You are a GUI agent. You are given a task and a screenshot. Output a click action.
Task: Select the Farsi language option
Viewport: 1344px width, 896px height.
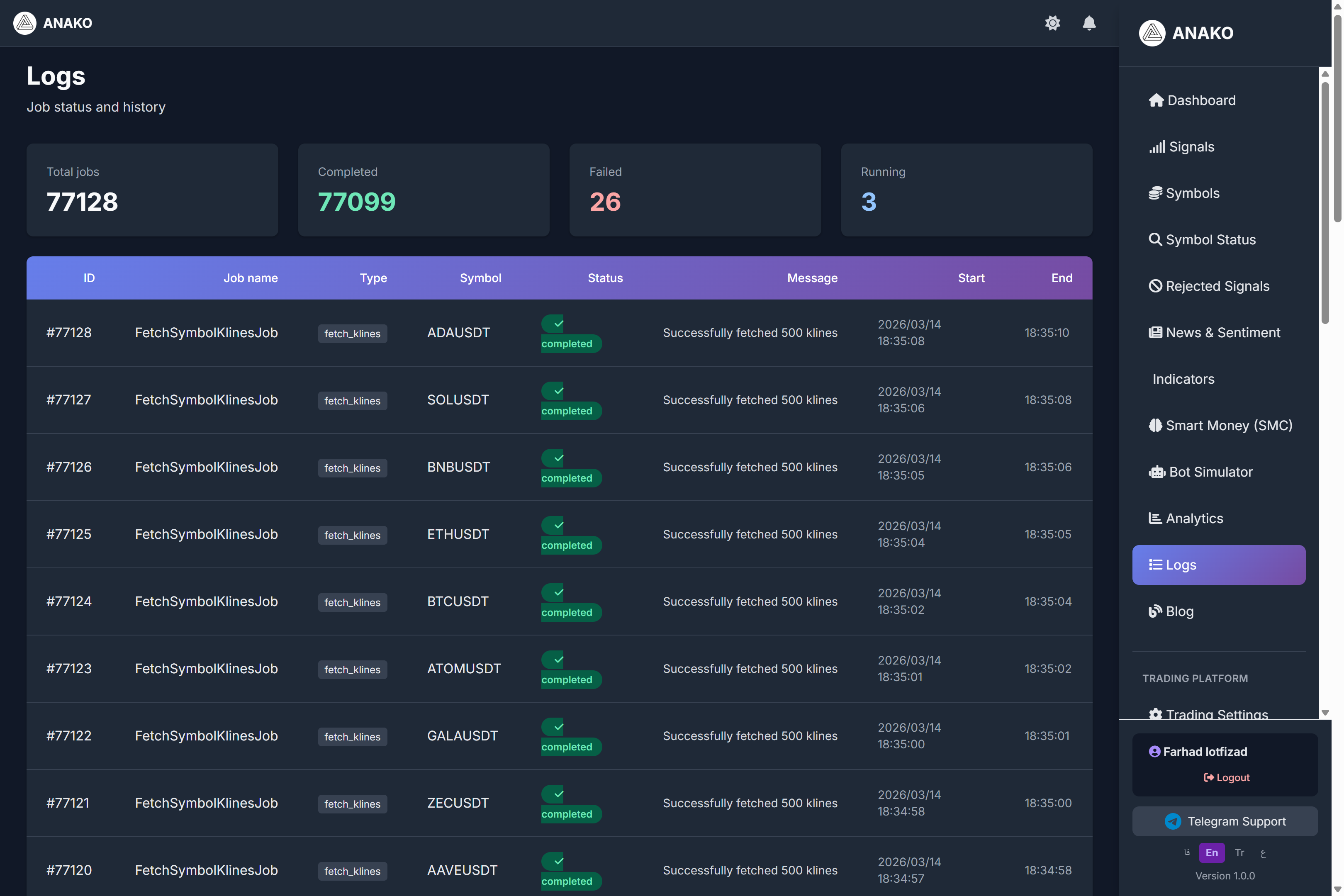1187,852
